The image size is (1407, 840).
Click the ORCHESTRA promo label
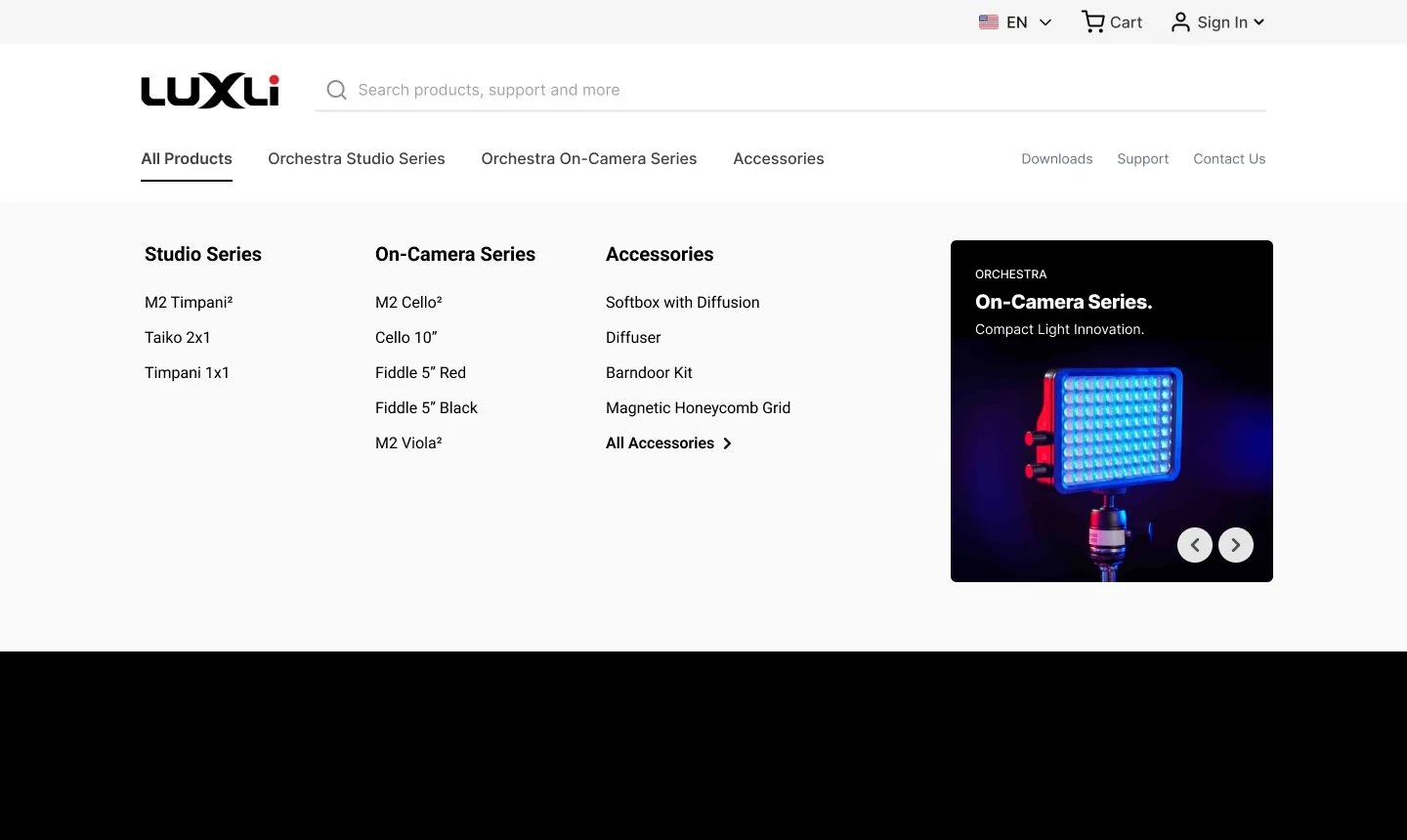point(1011,274)
